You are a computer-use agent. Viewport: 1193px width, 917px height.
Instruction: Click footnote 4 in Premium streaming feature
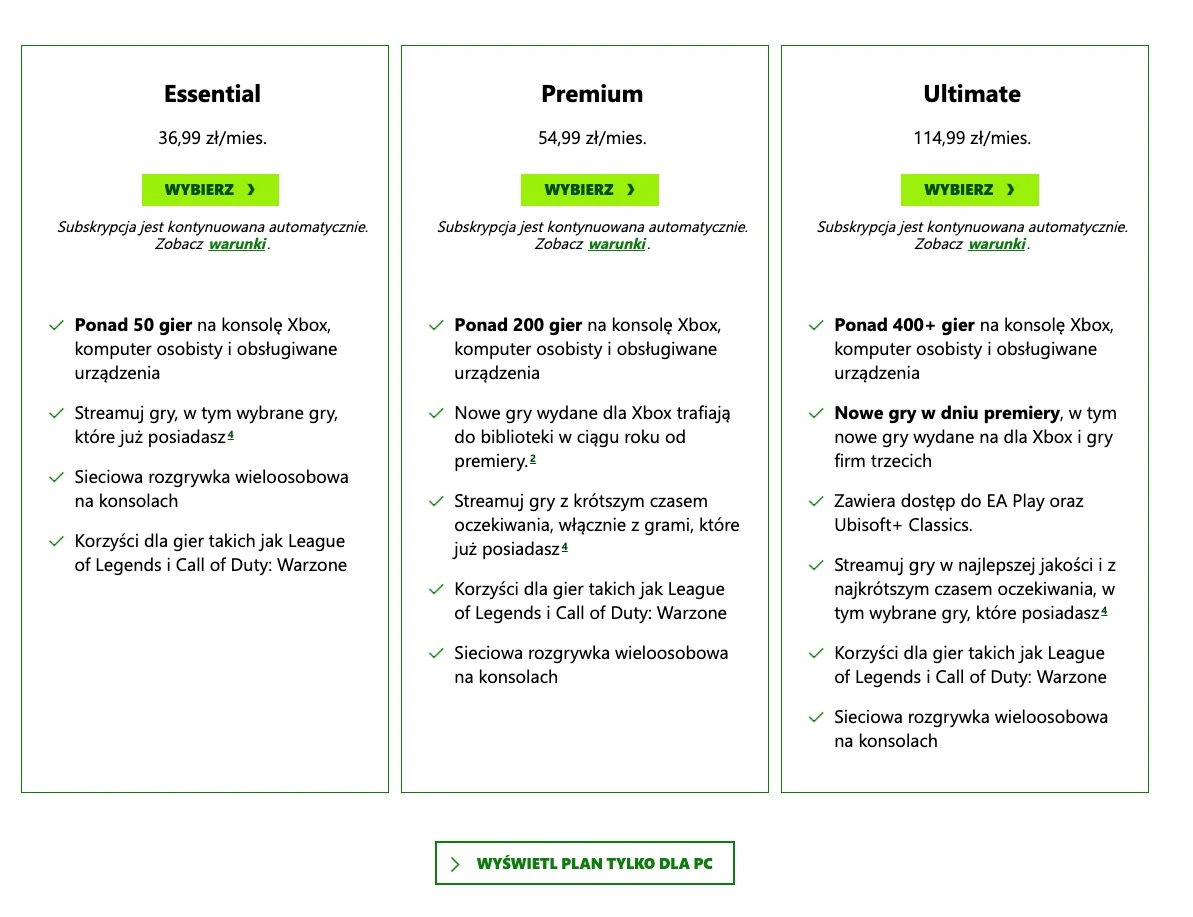pos(564,548)
